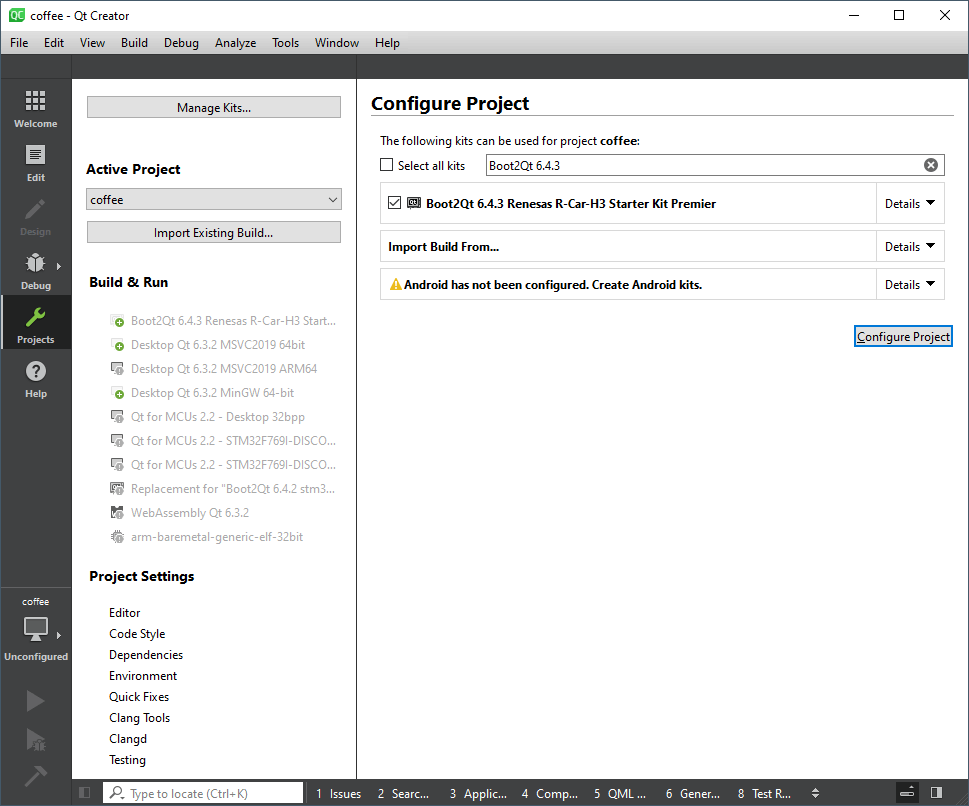Open the Analyze menu
The width and height of the screenshot is (969, 806).
[235, 43]
